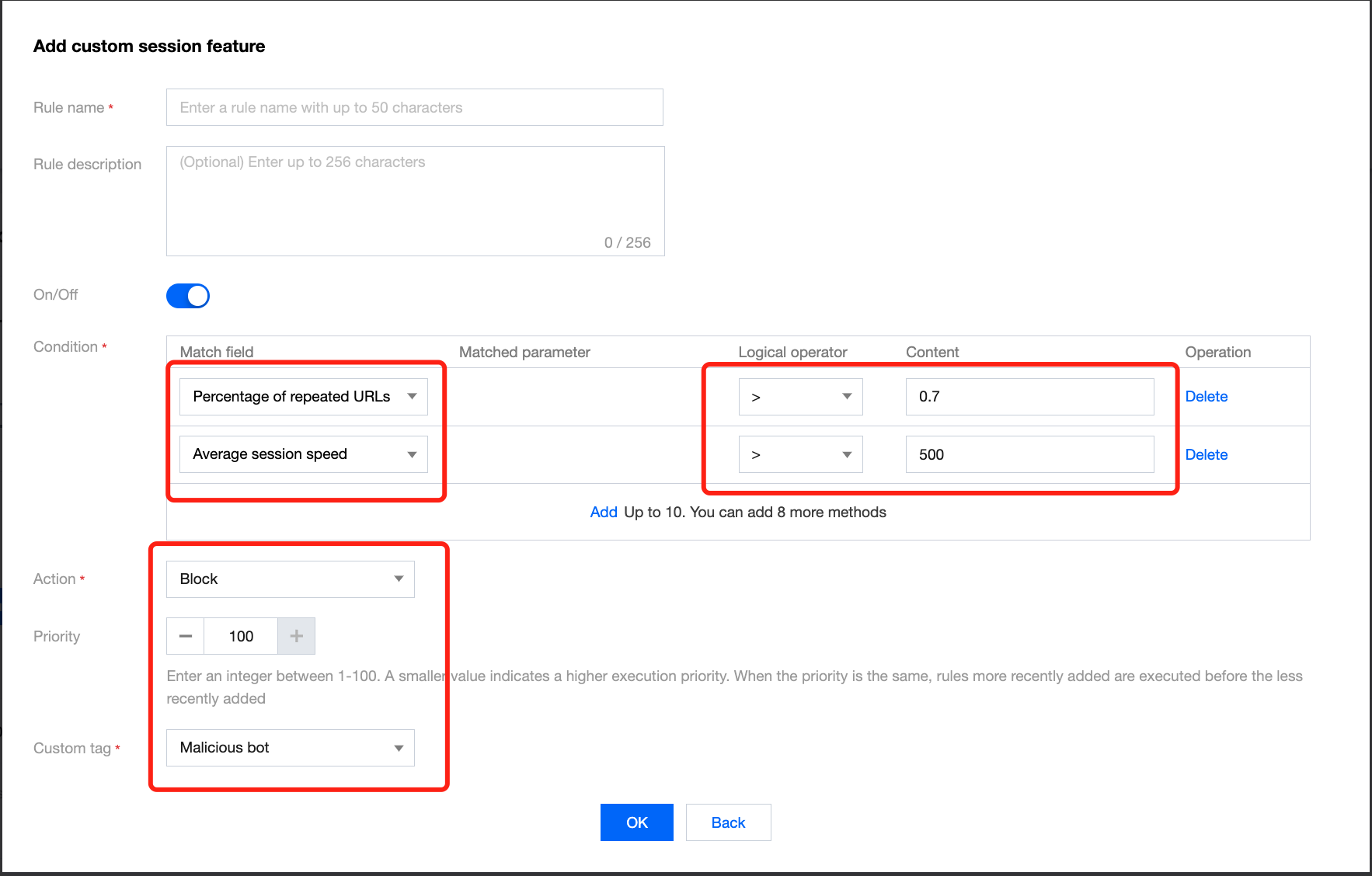Click the content field showing 500
Viewport: 1372px width, 876px height.
click(x=1029, y=454)
